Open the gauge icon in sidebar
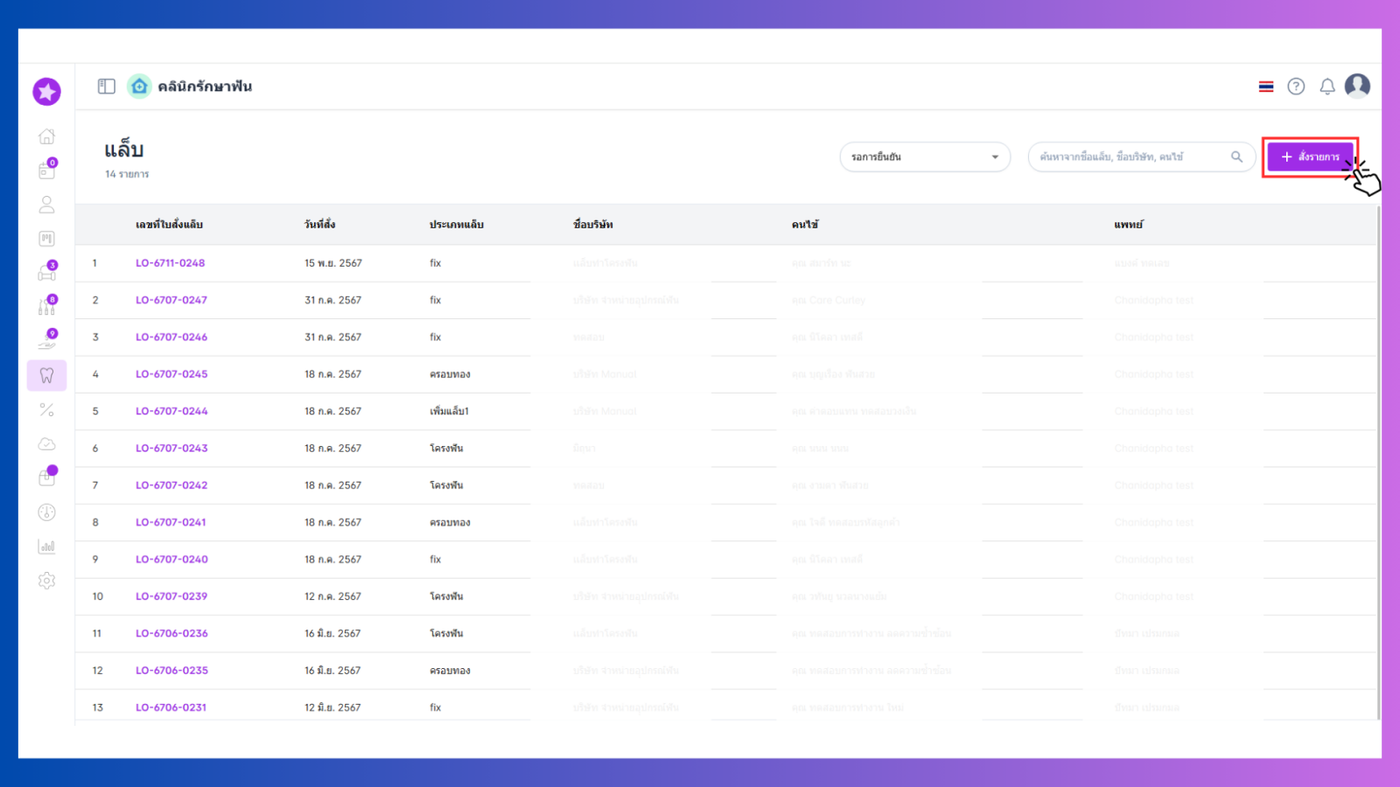This screenshot has width=1400, height=787. coord(46,512)
